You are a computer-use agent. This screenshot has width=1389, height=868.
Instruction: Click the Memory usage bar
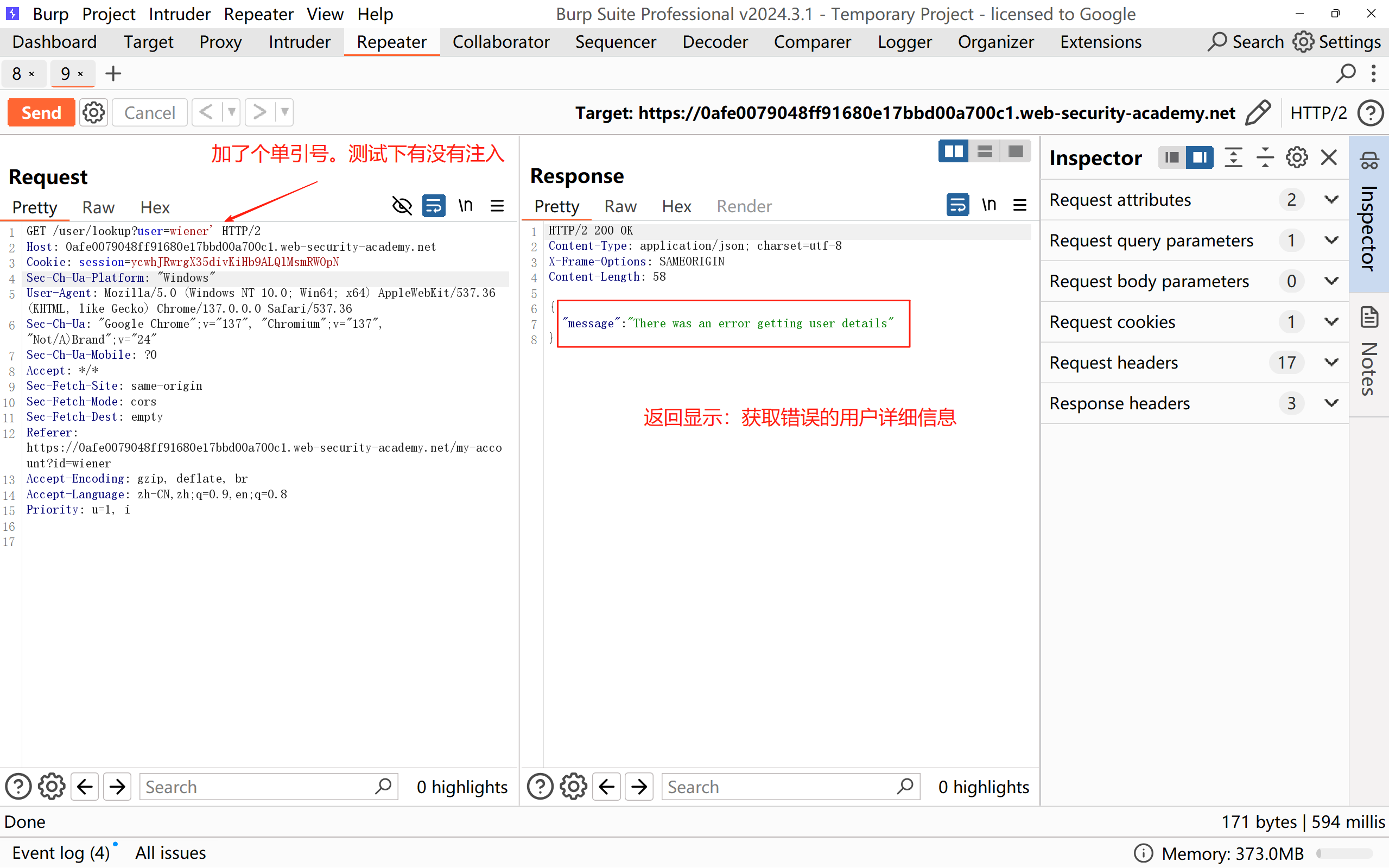coord(1344,853)
